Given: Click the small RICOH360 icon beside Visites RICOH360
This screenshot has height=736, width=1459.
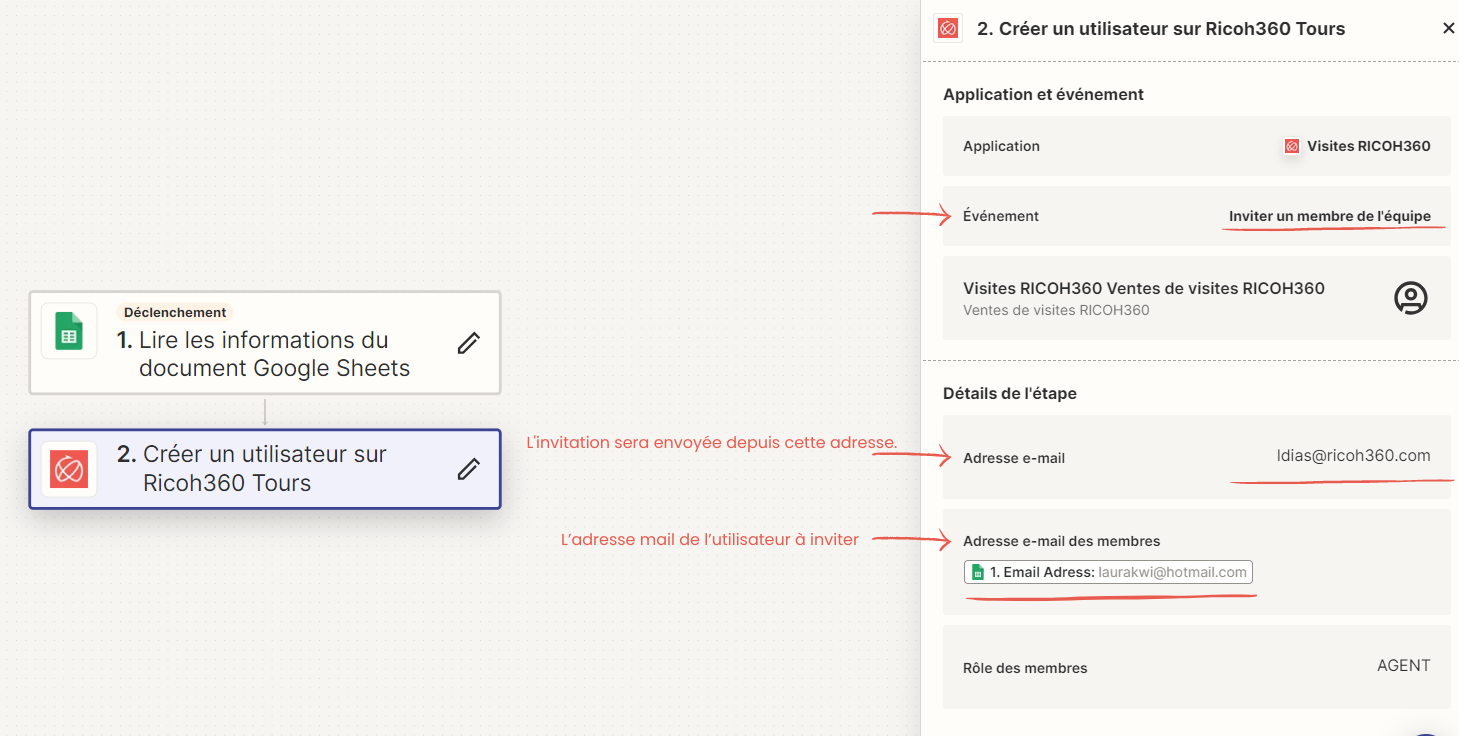Looking at the screenshot, I should [x=1291, y=146].
